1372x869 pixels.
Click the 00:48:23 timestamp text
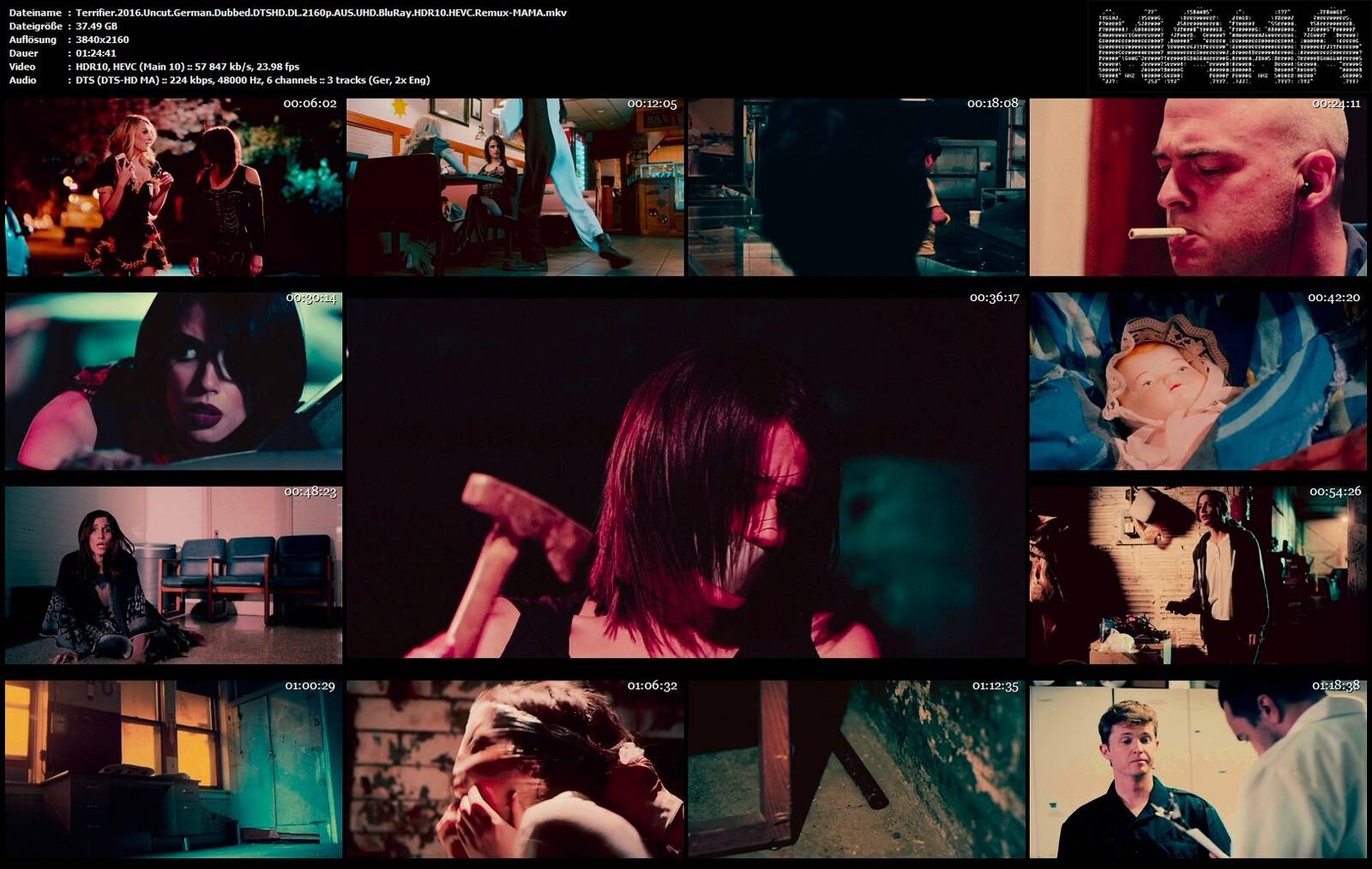(310, 492)
